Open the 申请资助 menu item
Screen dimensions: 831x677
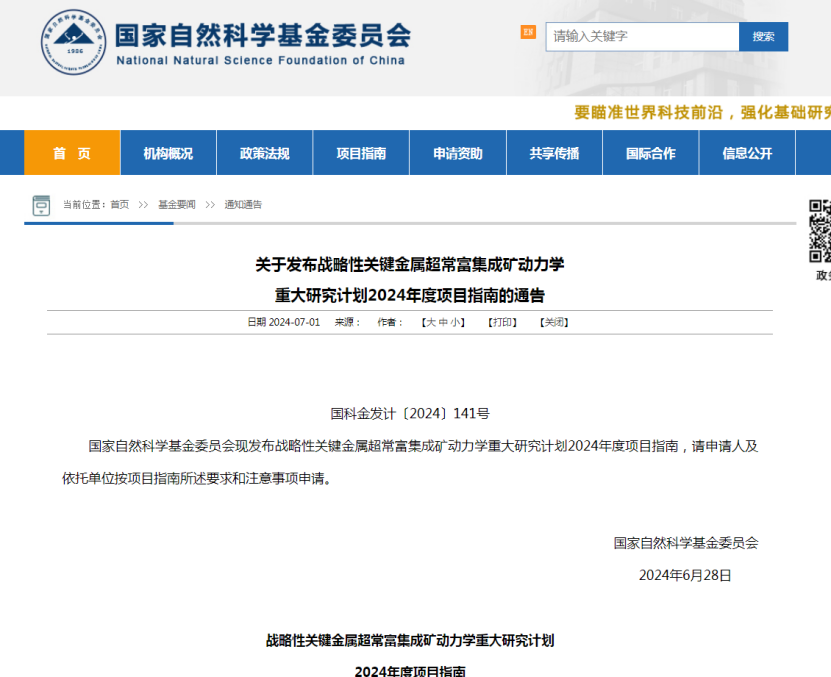click(457, 153)
